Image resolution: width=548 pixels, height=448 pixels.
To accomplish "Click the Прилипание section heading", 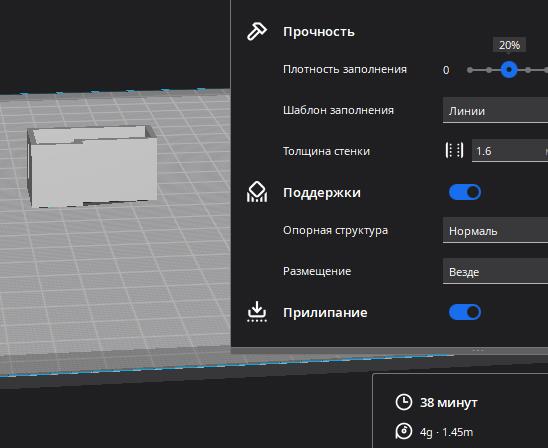I will (x=325, y=312).
